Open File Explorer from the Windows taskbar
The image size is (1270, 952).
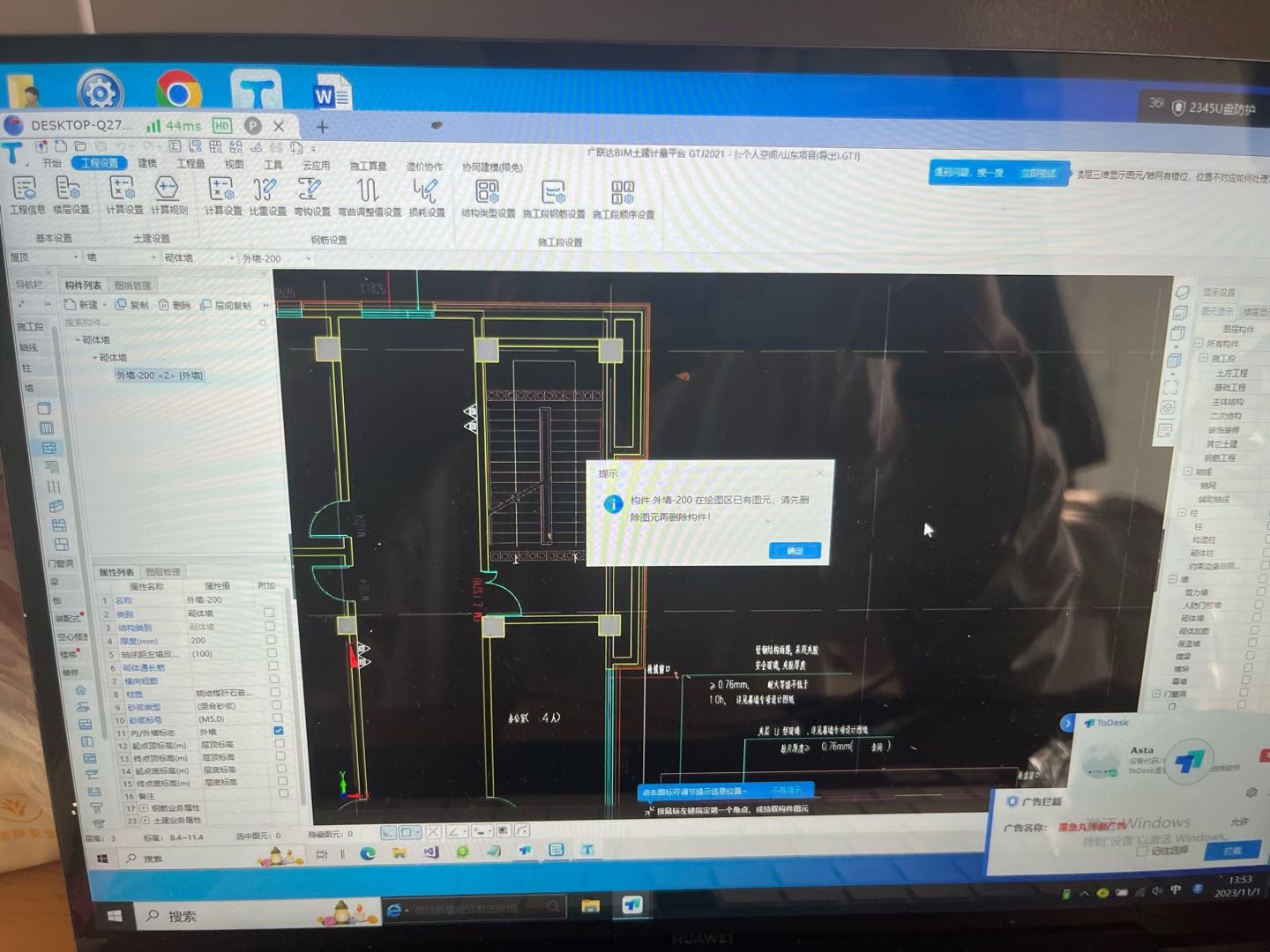tap(590, 905)
